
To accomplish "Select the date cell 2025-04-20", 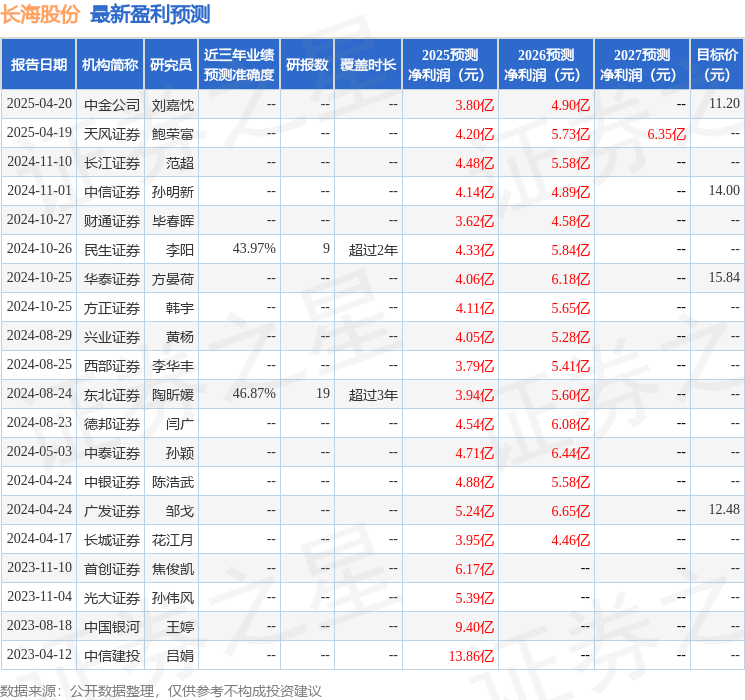I will 39,104.
